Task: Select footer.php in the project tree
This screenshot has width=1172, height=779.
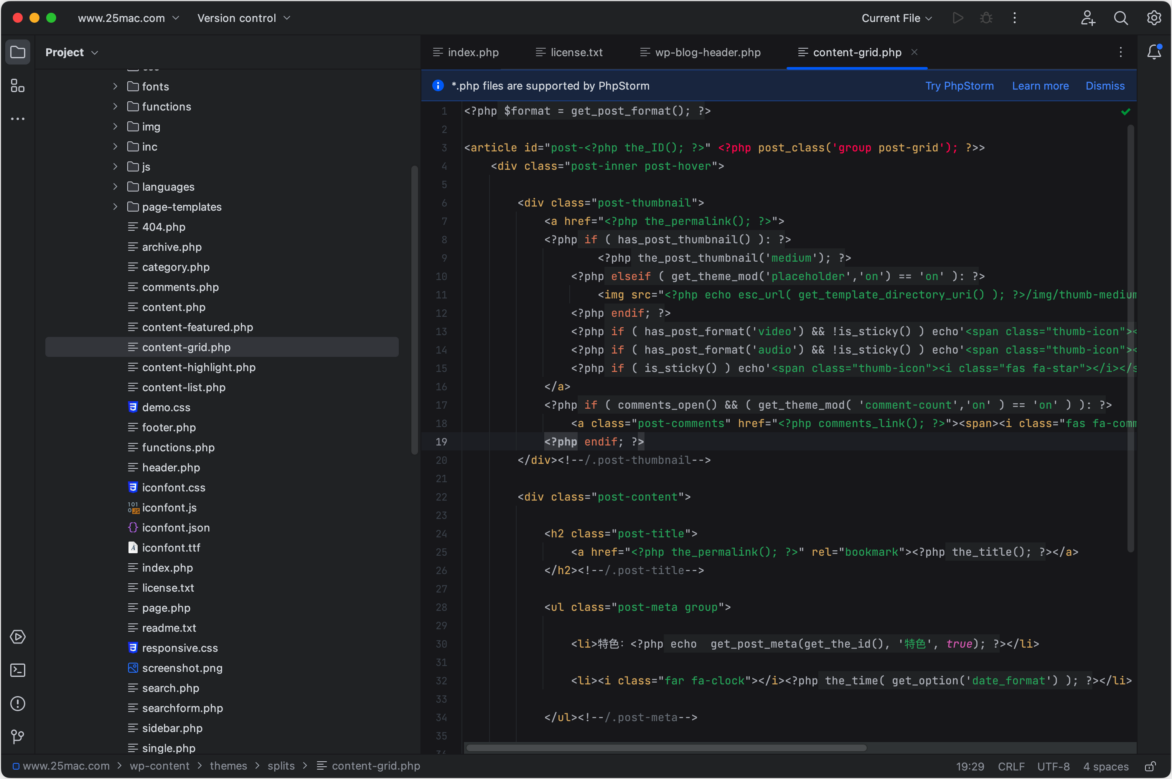Action: (169, 428)
